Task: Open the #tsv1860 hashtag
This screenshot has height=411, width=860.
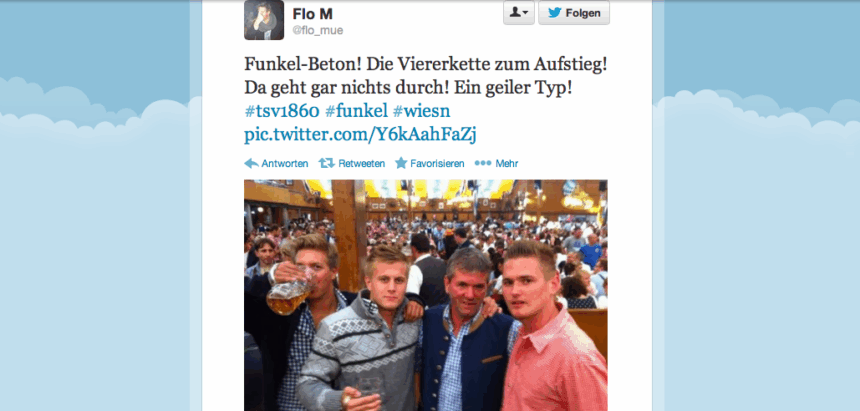Action: (281, 111)
